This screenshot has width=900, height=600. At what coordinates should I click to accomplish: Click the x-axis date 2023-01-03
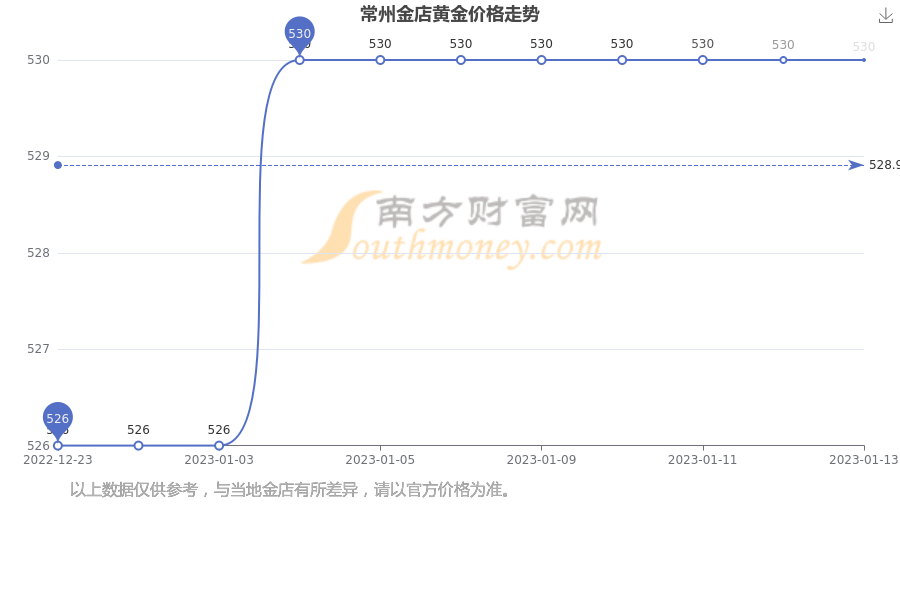click(x=219, y=460)
